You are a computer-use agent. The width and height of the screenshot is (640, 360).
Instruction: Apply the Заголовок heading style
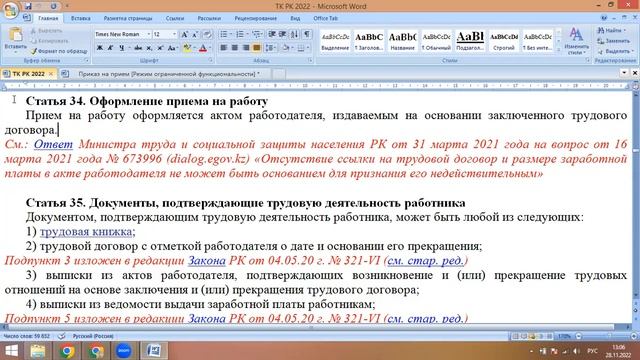point(369,41)
